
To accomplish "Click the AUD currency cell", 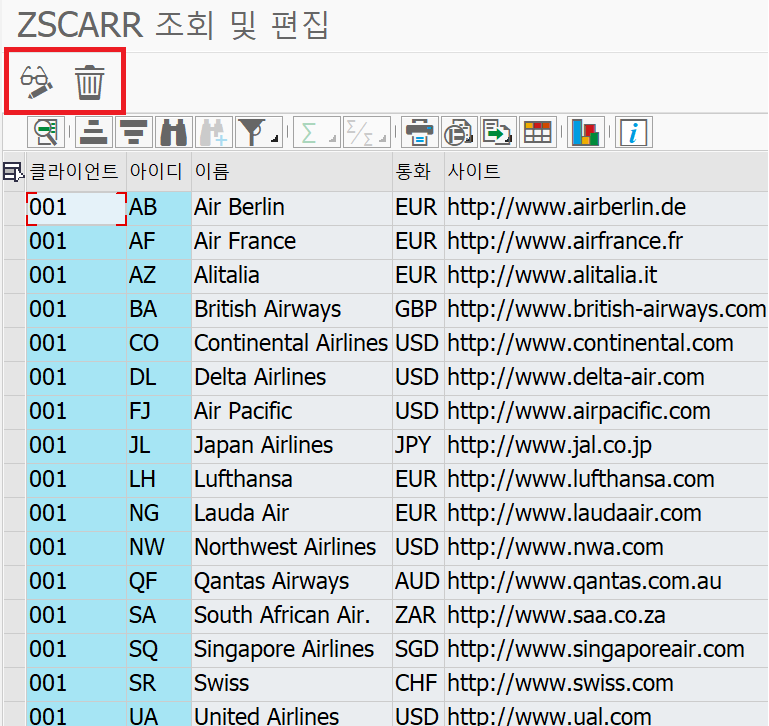I will [x=418, y=583].
